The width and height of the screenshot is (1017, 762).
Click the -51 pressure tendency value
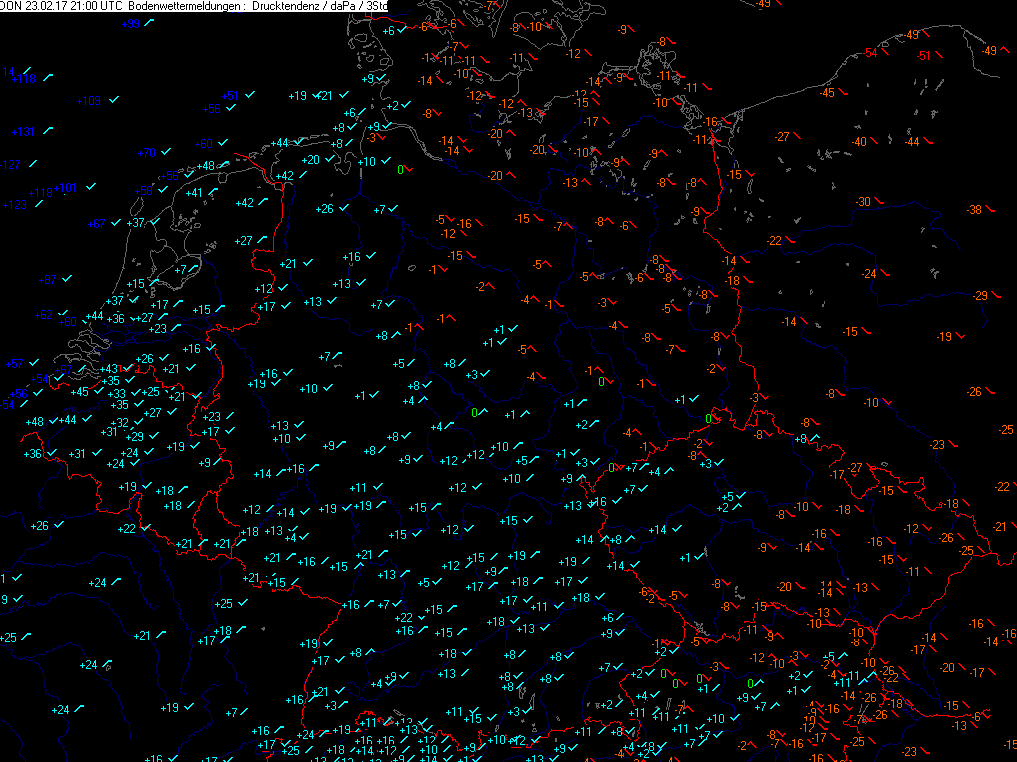tap(924, 56)
